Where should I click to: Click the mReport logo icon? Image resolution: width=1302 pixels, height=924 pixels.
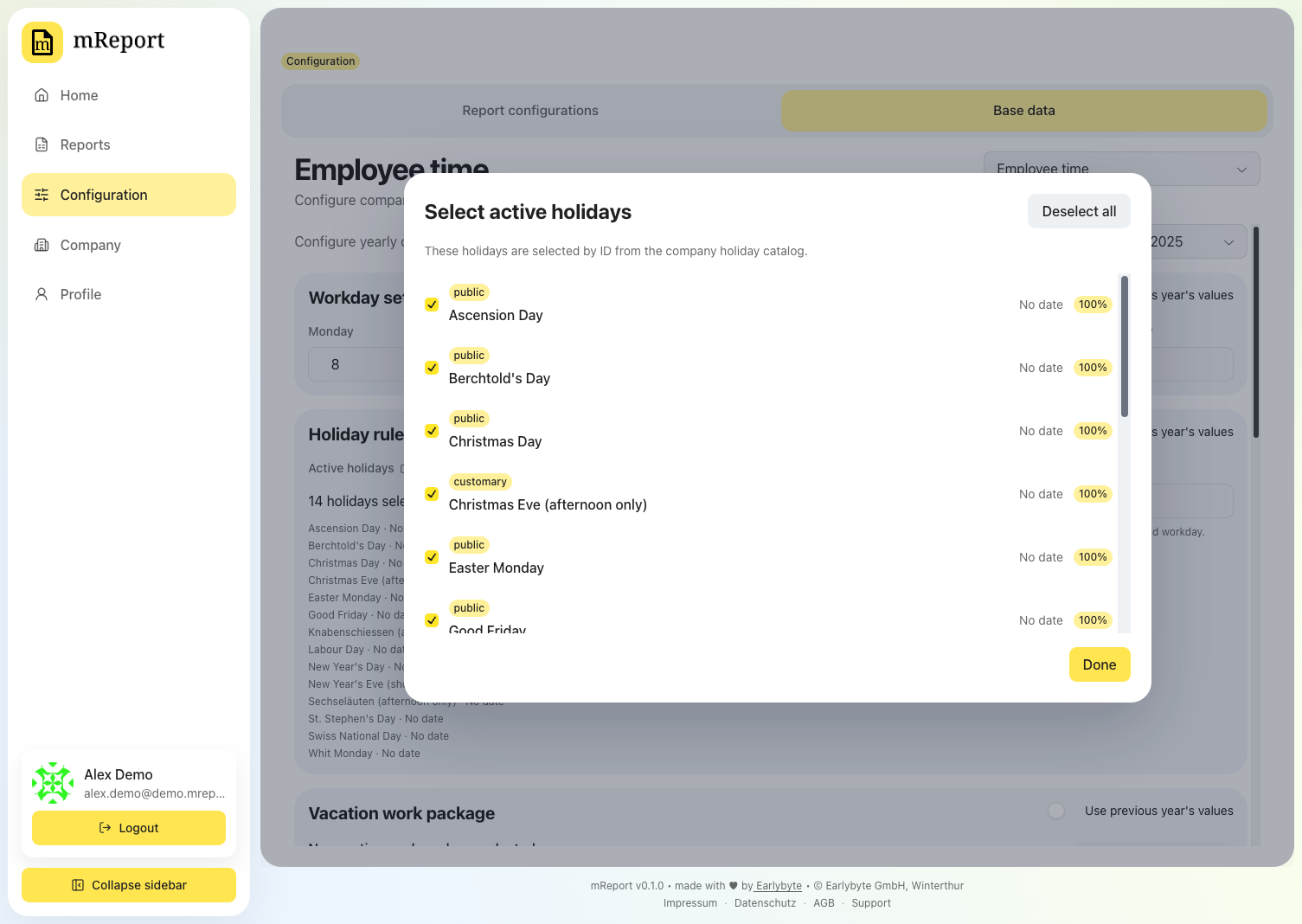coord(42,42)
